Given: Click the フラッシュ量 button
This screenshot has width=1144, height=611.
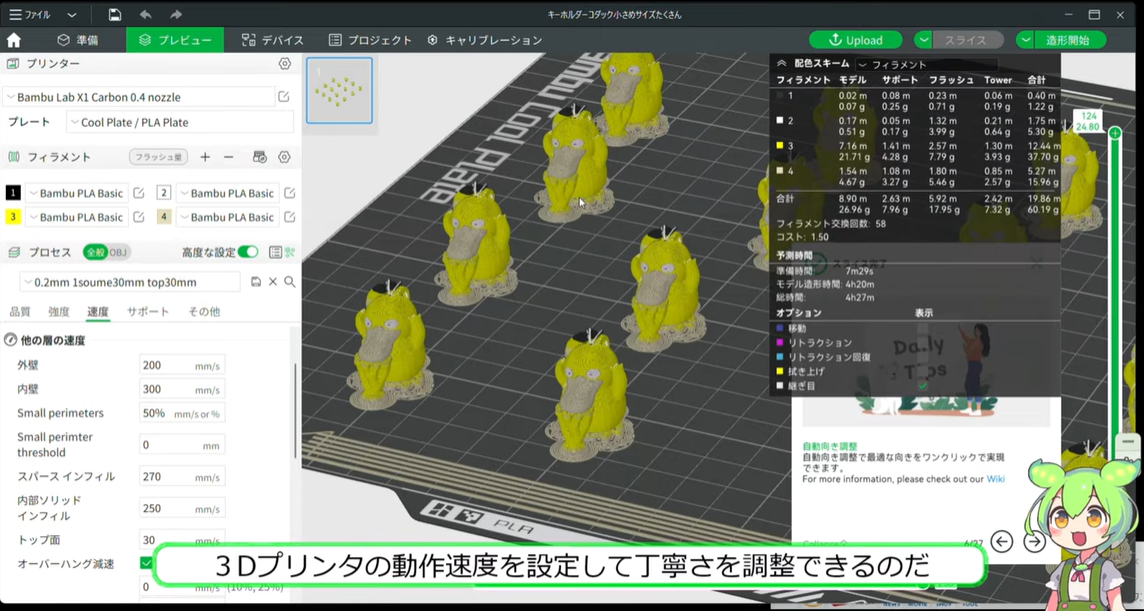Looking at the screenshot, I should [158, 157].
